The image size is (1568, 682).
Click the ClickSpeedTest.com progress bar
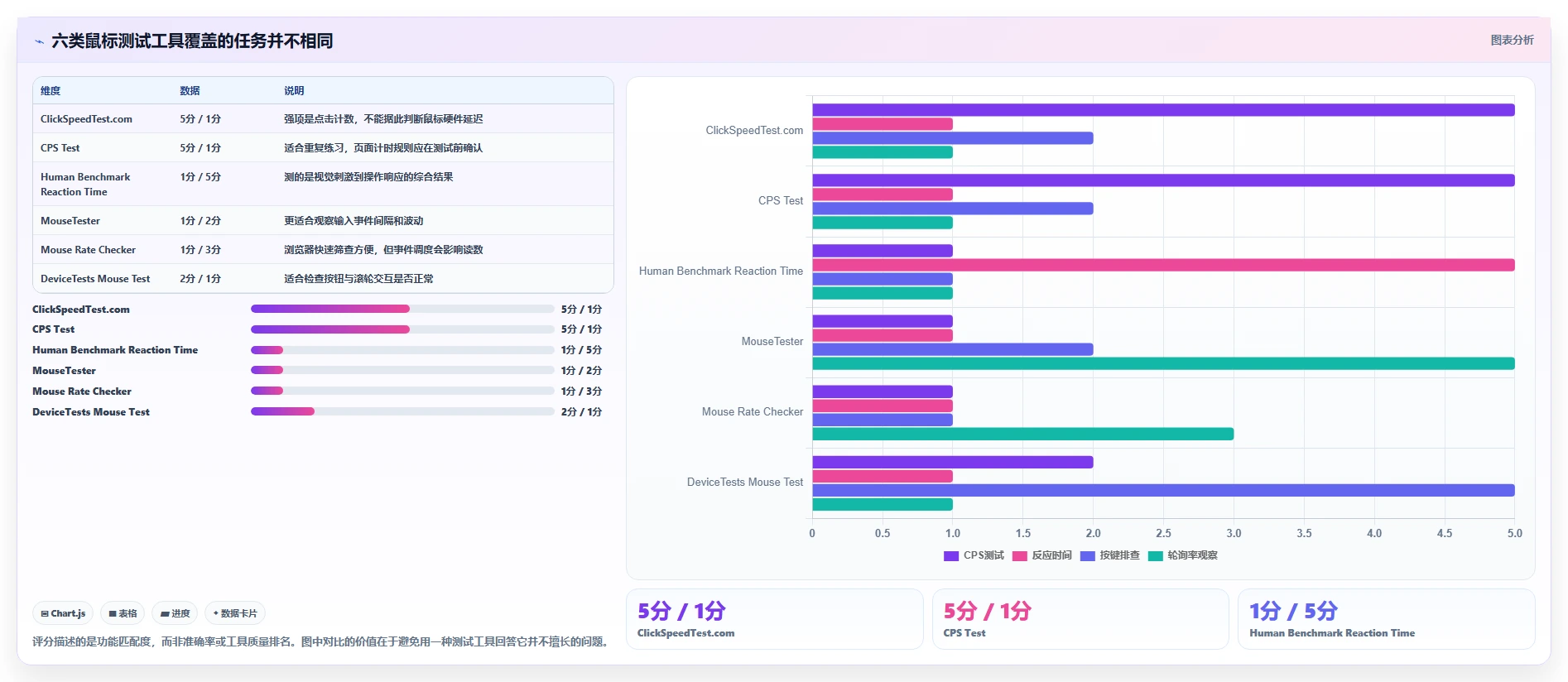click(402, 309)
